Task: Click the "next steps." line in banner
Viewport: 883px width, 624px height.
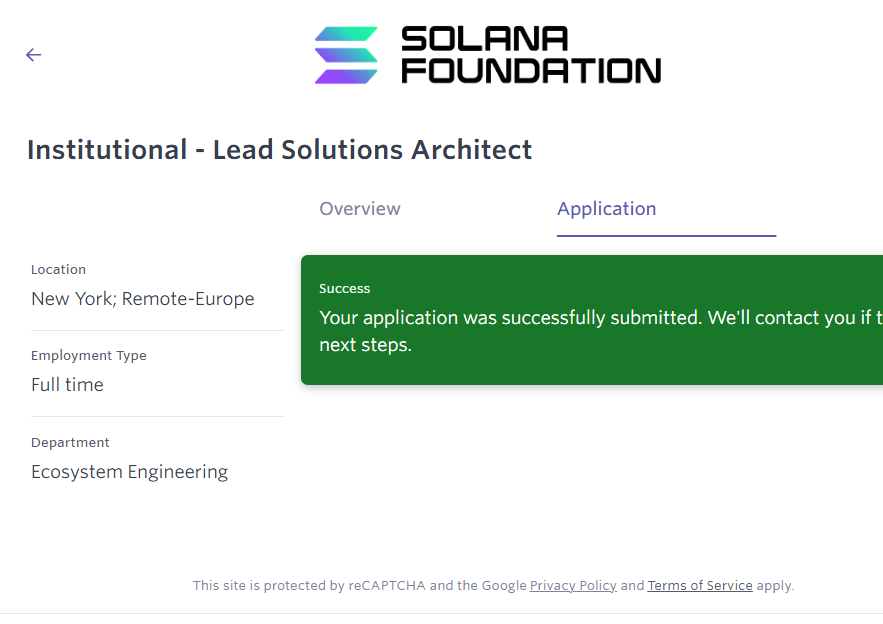Action: 366,346
